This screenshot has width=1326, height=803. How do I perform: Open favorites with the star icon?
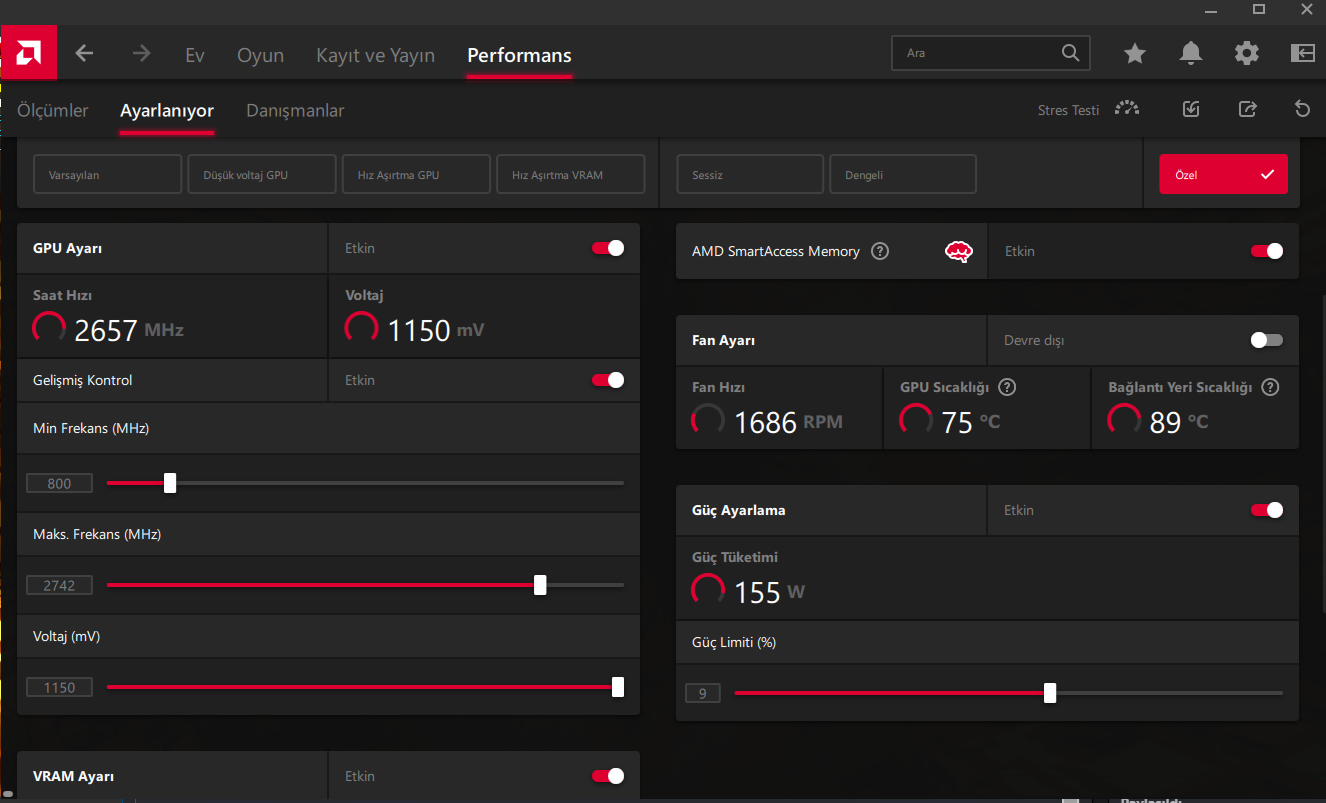pyautogui.click(x=1135, y=54)
